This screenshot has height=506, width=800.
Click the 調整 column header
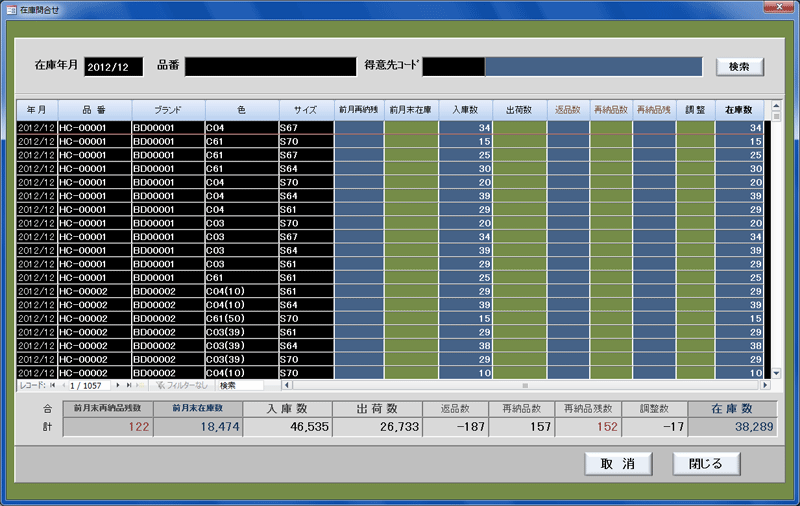coord(695,110)
